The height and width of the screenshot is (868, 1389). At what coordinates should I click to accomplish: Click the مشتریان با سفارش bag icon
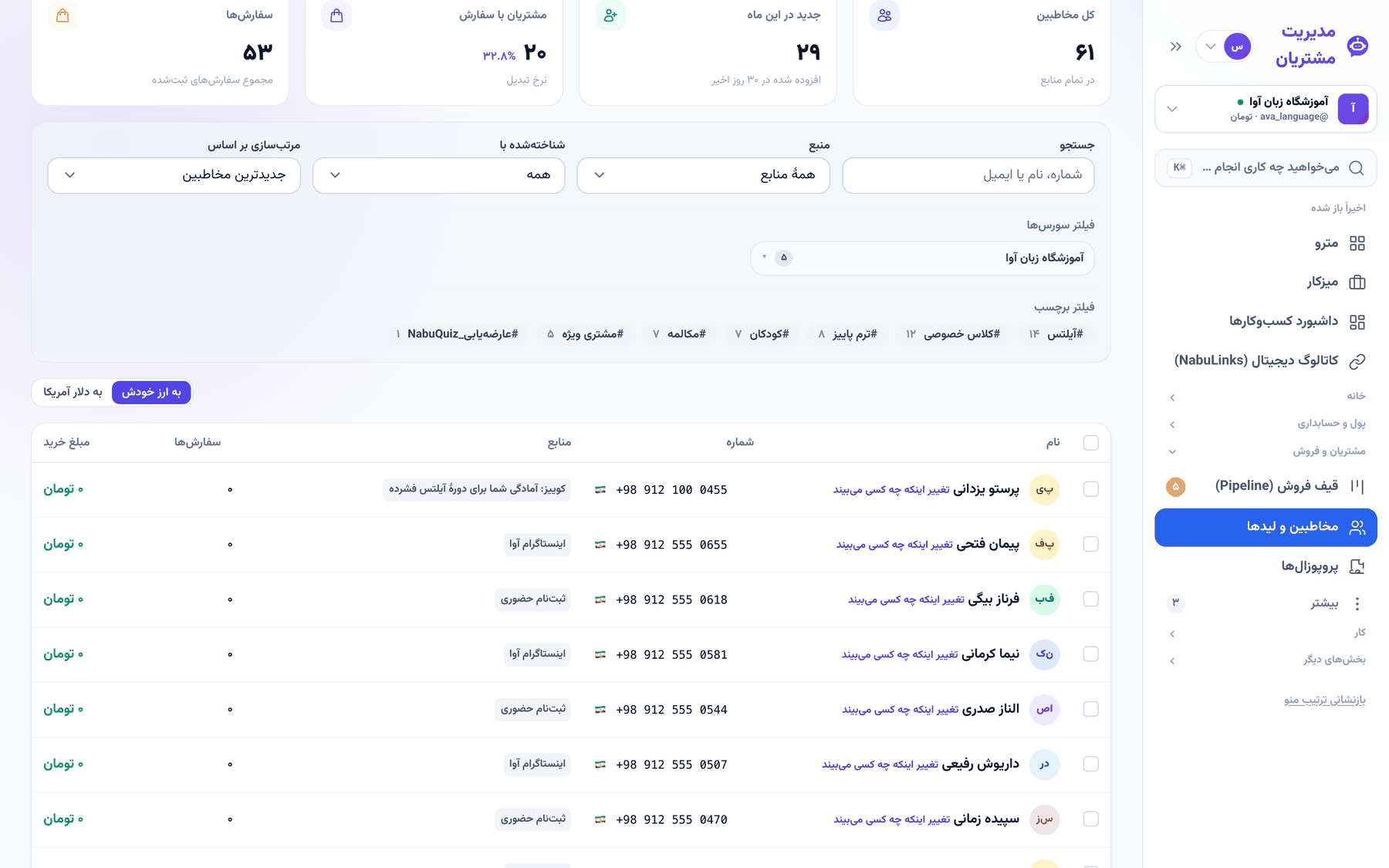[336, 15]
